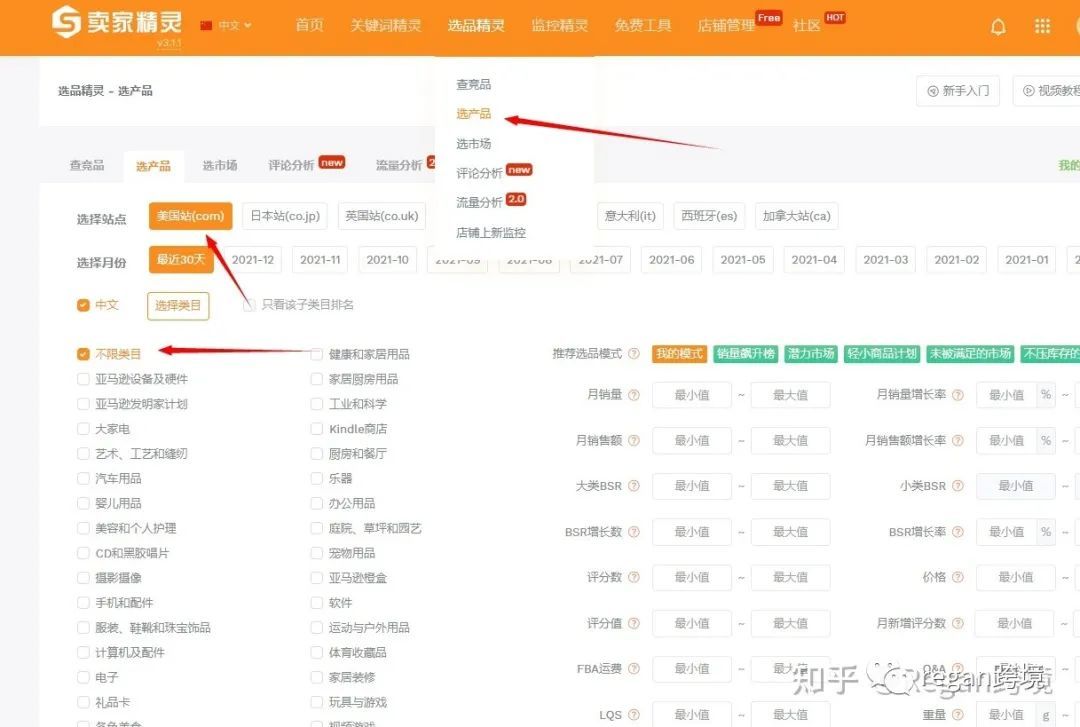1080x727 pixels.
Task: Enable the 只看该子类目排名 option
Action: tap(248, 304)
